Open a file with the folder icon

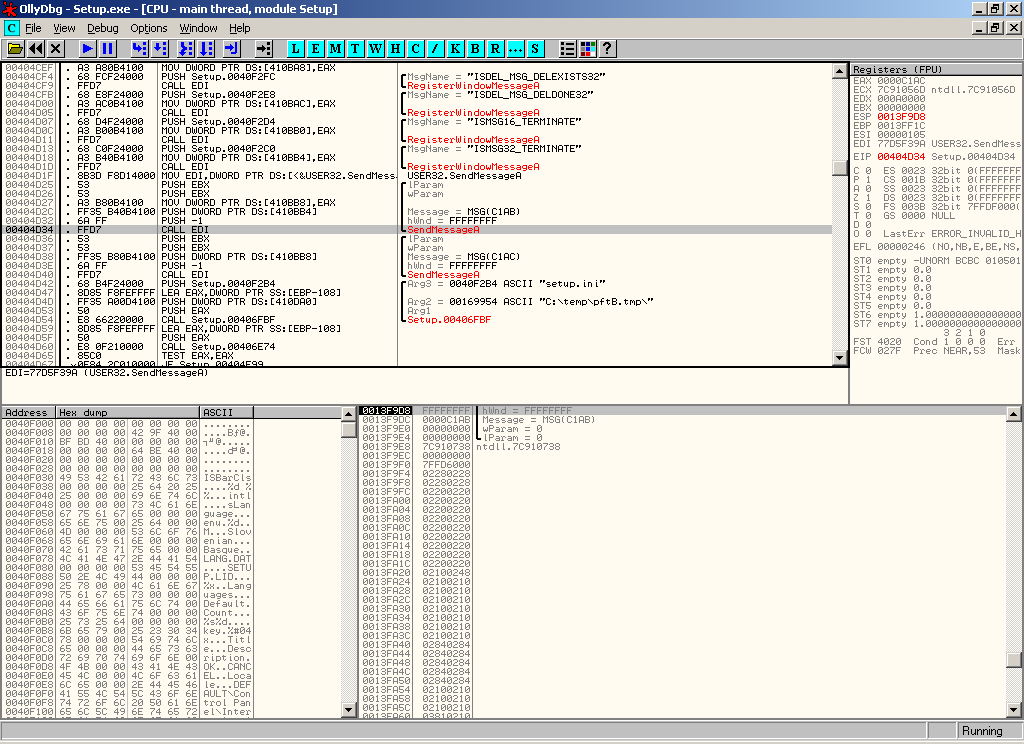point(15,49)
